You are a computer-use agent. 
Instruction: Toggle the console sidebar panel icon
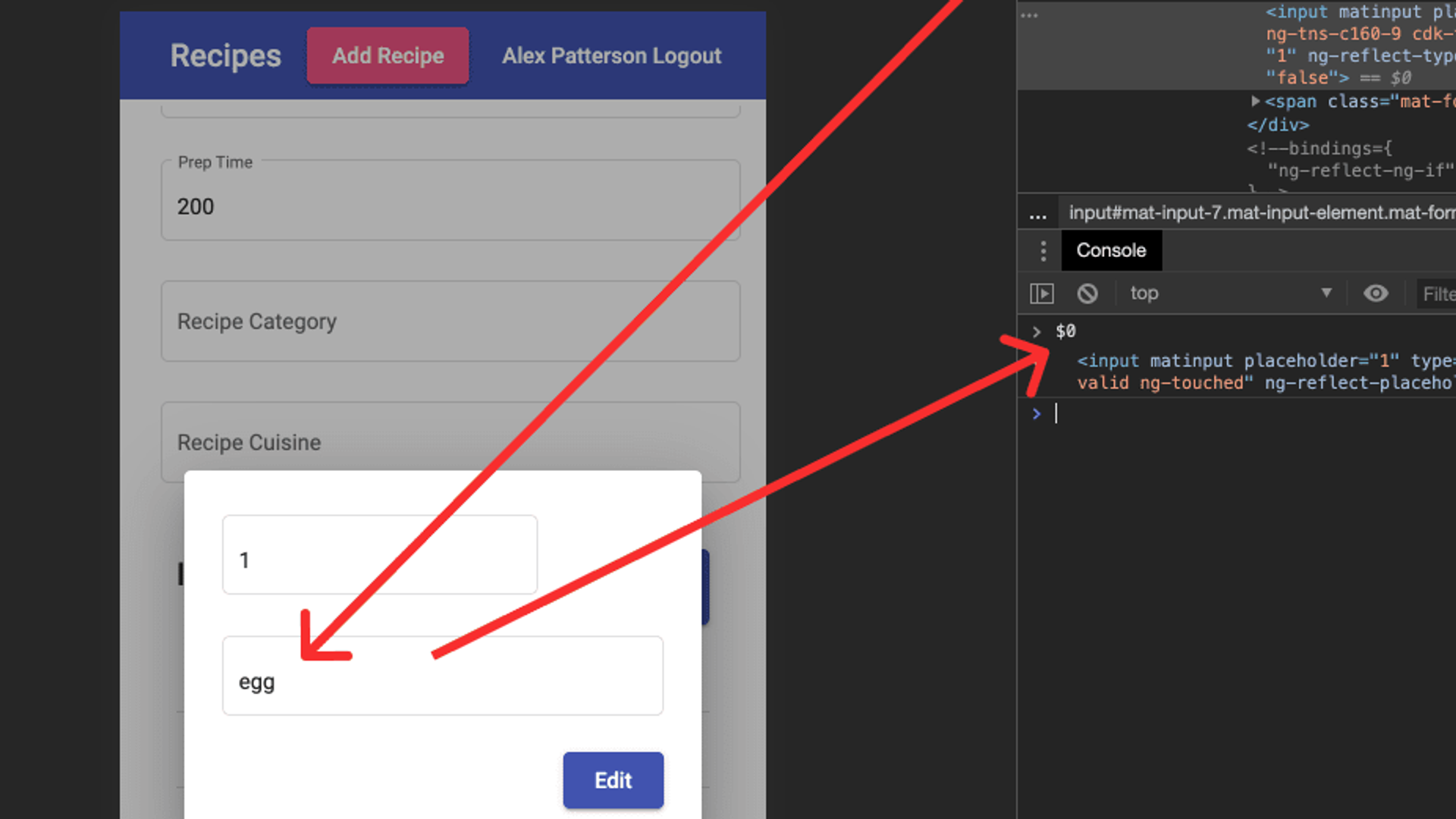click(1042, 293)
